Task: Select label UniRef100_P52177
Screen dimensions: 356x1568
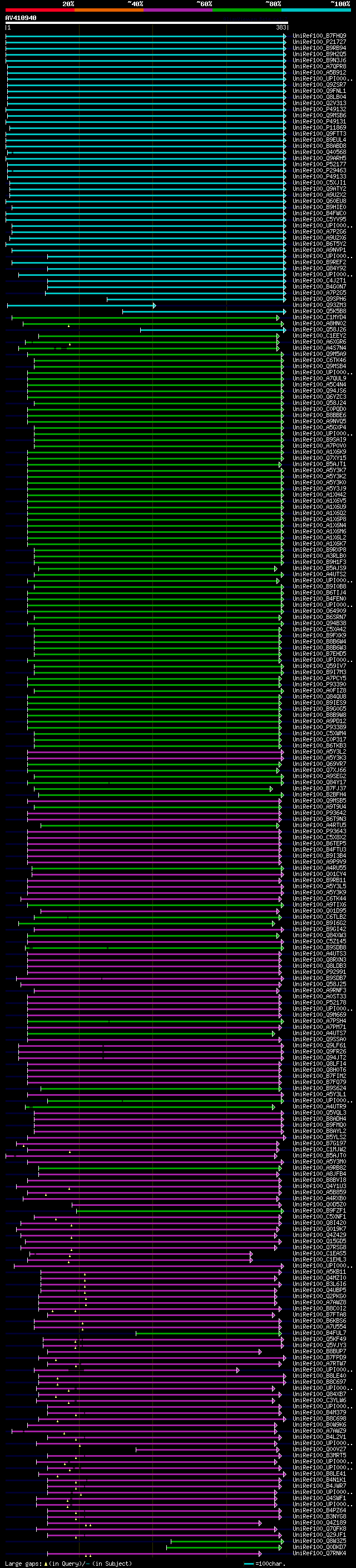Action: (x=319, y=164)
